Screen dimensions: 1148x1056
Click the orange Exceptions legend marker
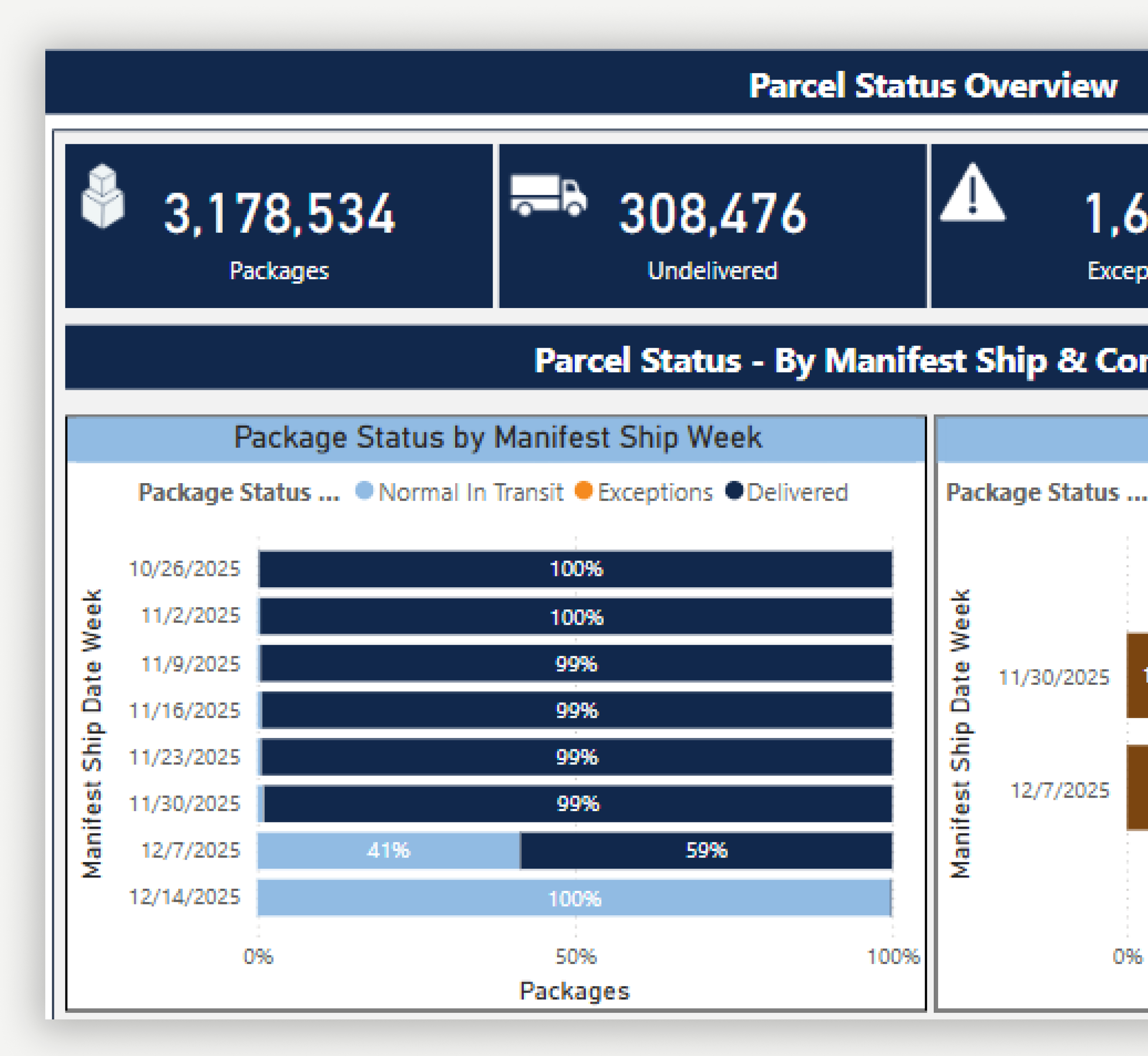point(583,491)
